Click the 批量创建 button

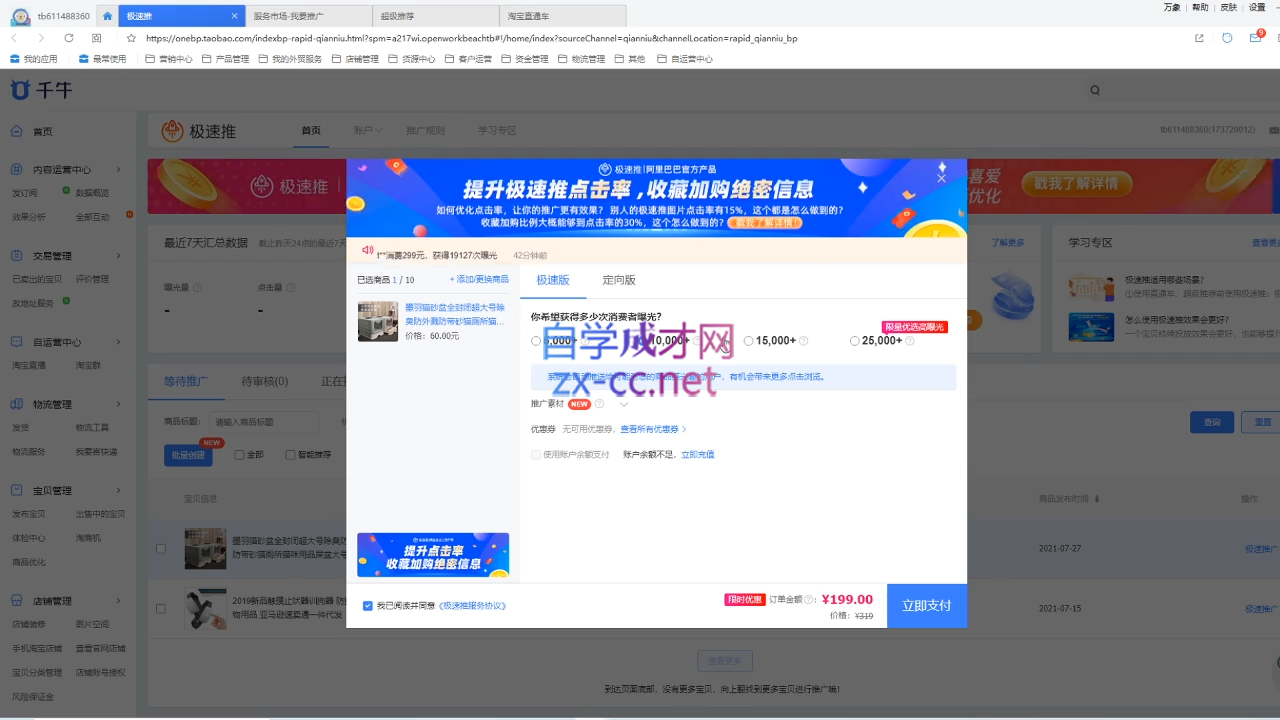click(188, 455)
